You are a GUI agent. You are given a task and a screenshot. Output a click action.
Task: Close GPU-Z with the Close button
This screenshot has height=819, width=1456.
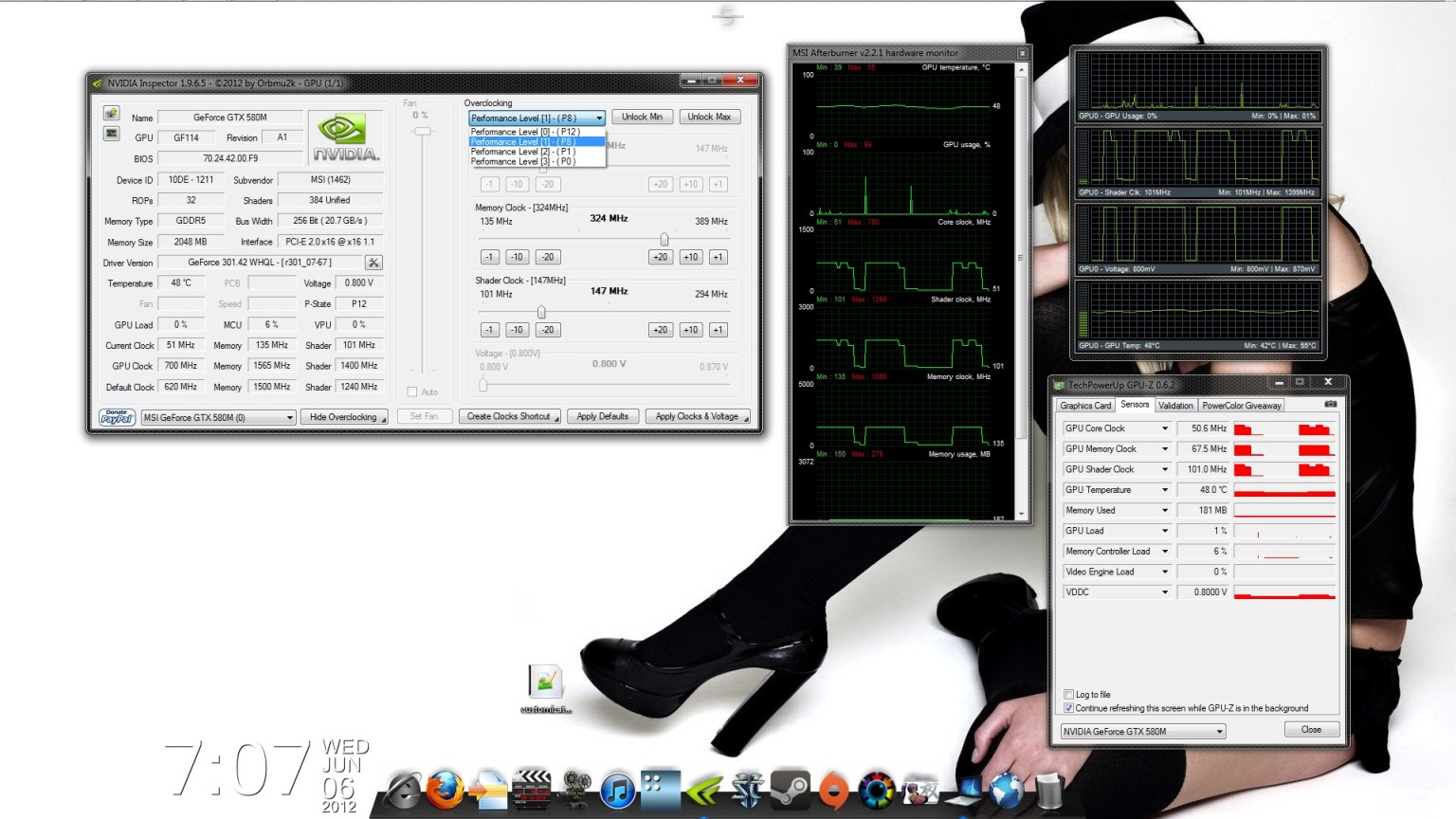[1311, 730]
